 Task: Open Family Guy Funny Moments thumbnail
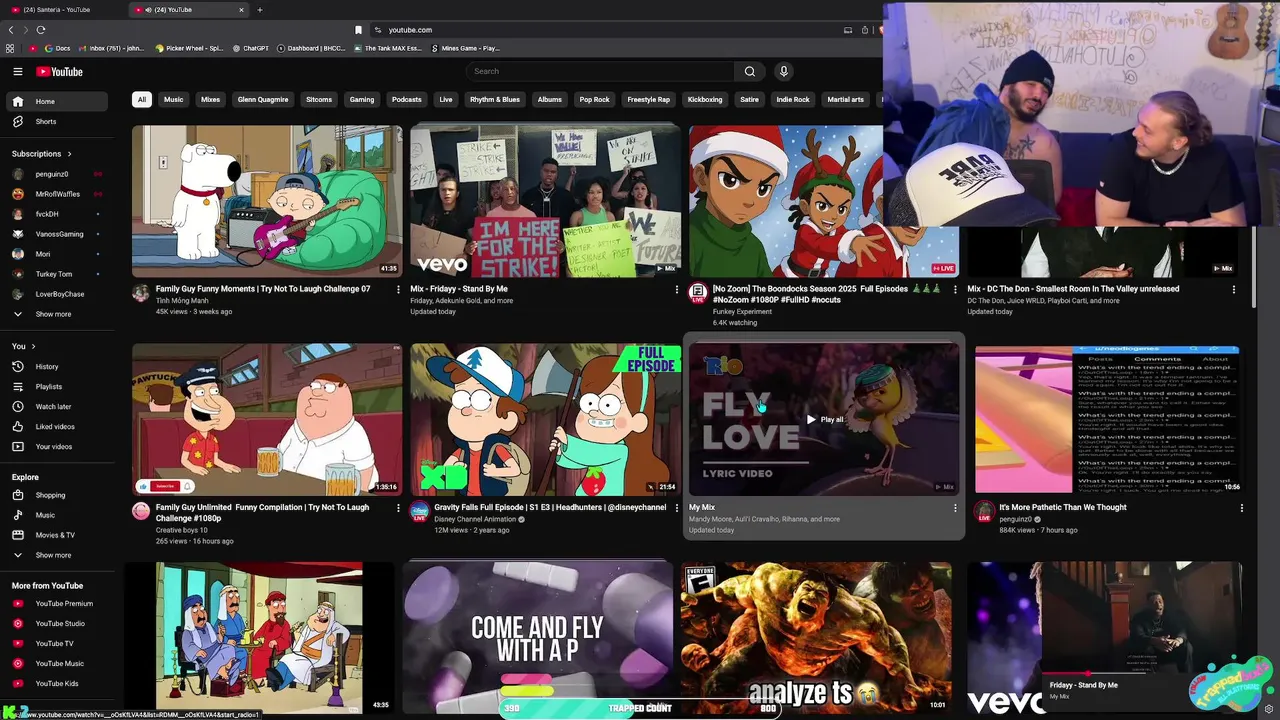[267, 200]
